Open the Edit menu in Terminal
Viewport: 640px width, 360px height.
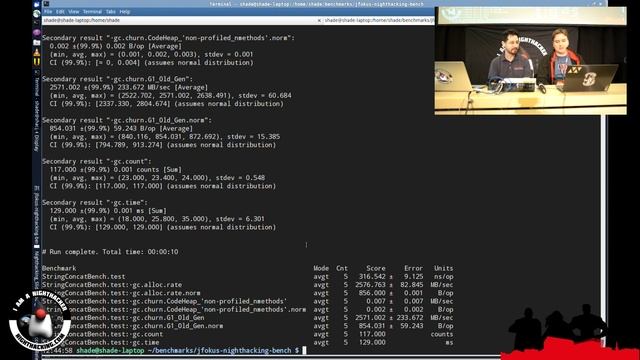(60, 11)
